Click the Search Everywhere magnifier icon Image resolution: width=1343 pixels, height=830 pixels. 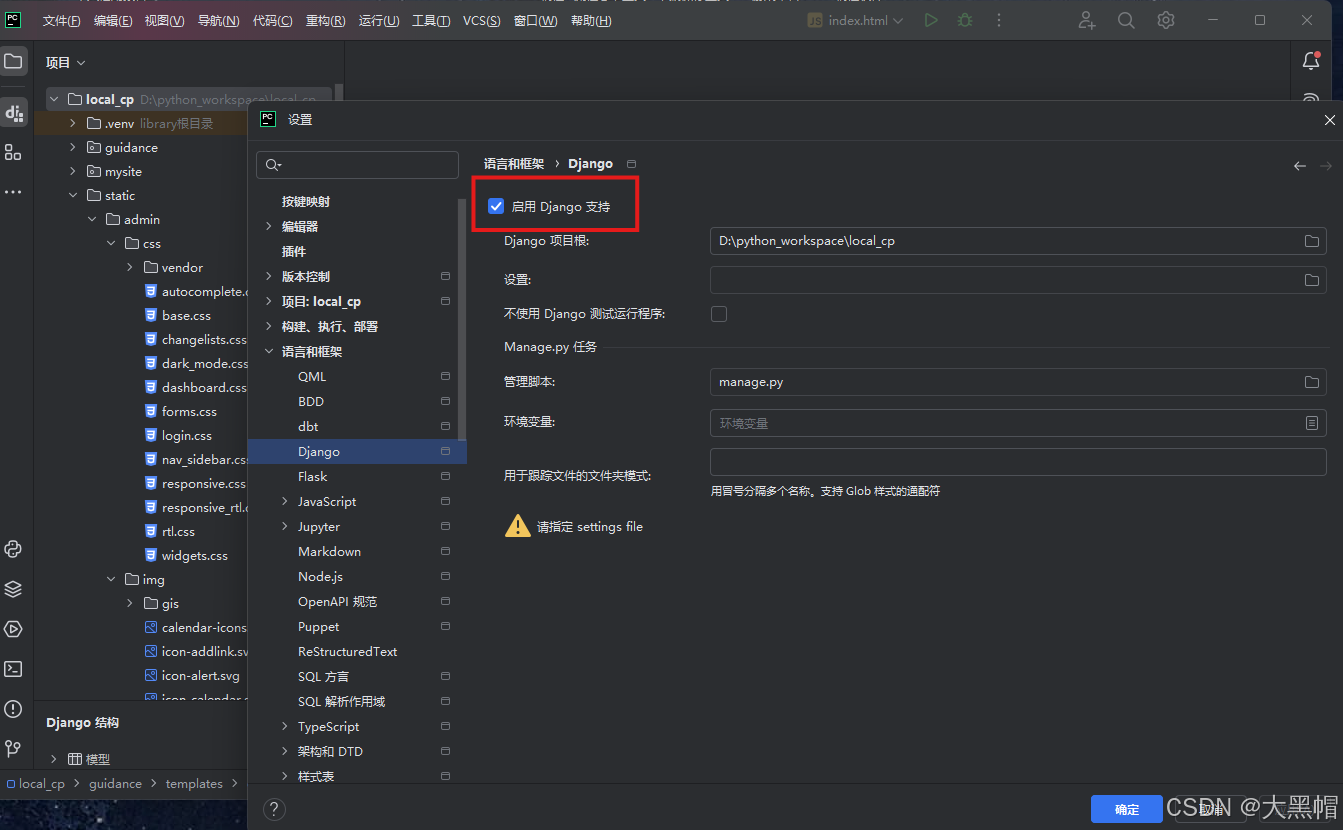(1126, 20)
